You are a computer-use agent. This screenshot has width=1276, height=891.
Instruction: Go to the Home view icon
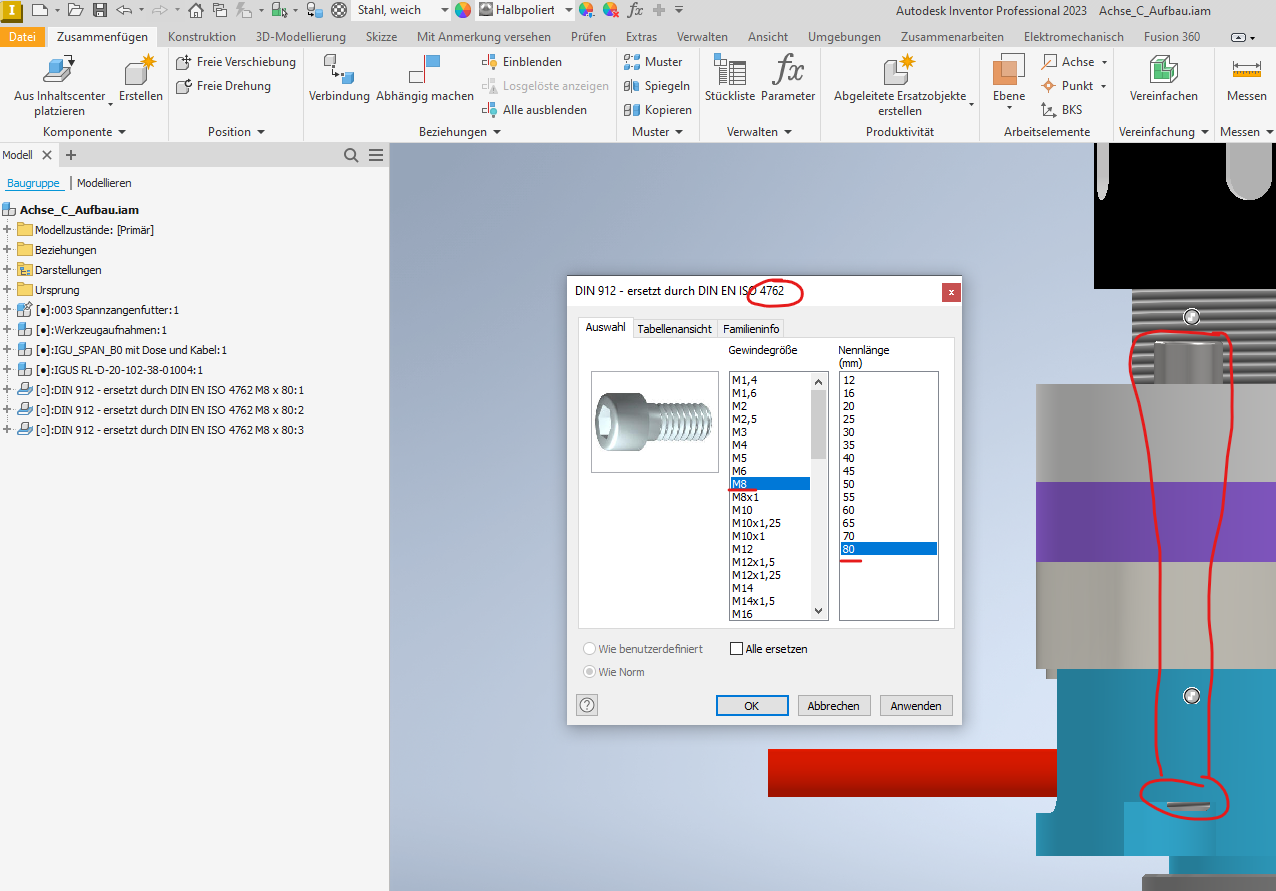point(196,10)
